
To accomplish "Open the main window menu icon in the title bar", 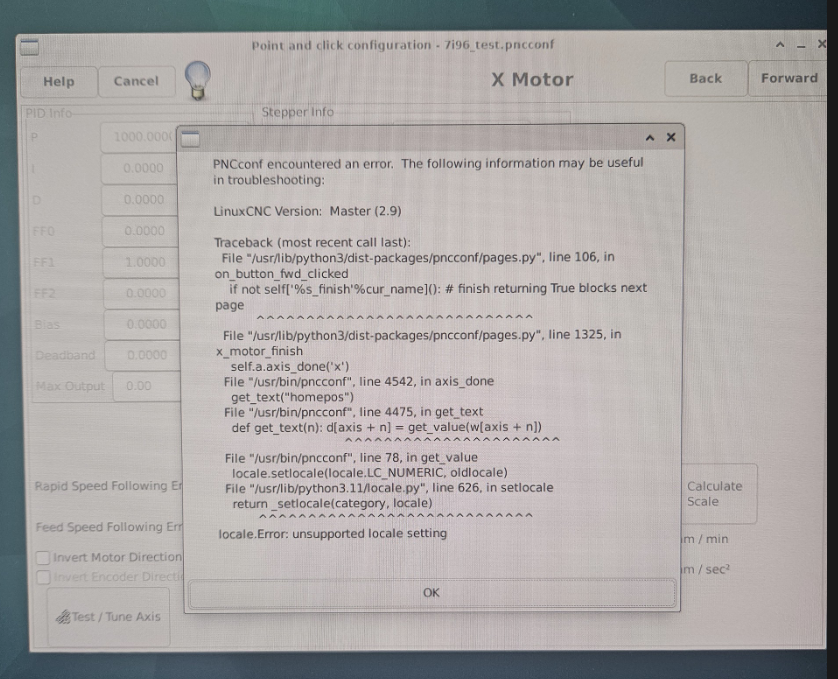I will pyautogui.click(x=29, y=47).
